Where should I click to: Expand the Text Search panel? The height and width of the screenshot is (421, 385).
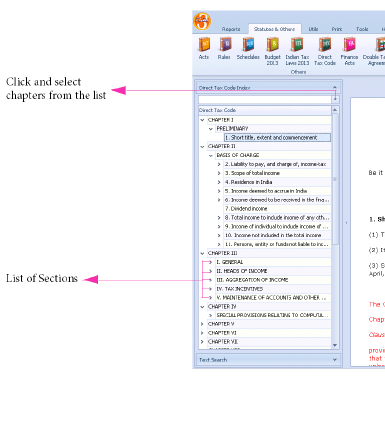pyautogui.click(x=335, y=360)
